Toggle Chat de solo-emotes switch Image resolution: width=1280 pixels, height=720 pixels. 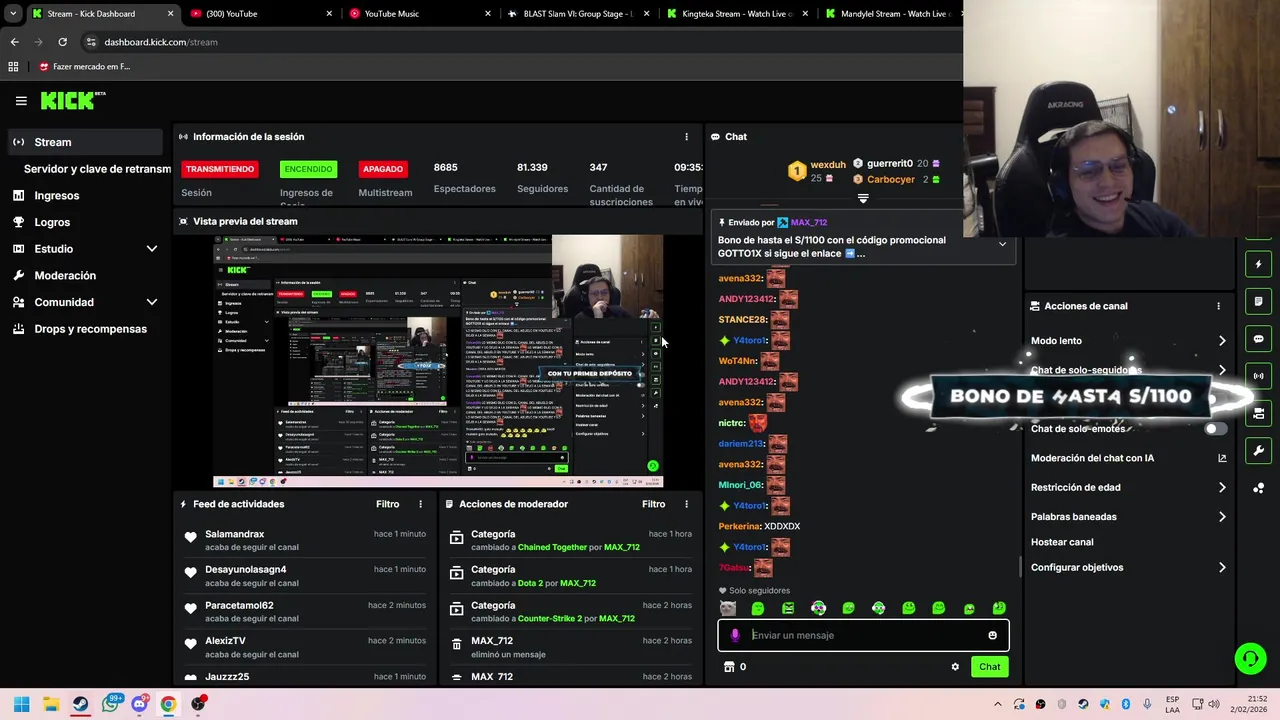1214,429
